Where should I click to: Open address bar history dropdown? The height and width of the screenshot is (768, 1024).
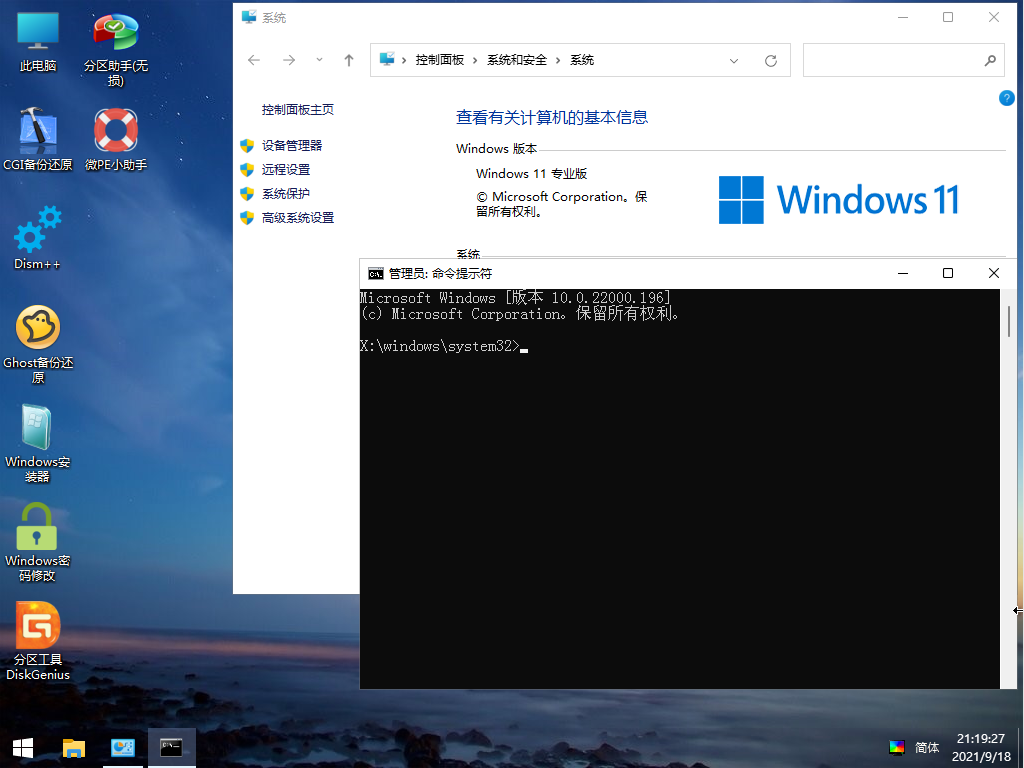[733, 61]
